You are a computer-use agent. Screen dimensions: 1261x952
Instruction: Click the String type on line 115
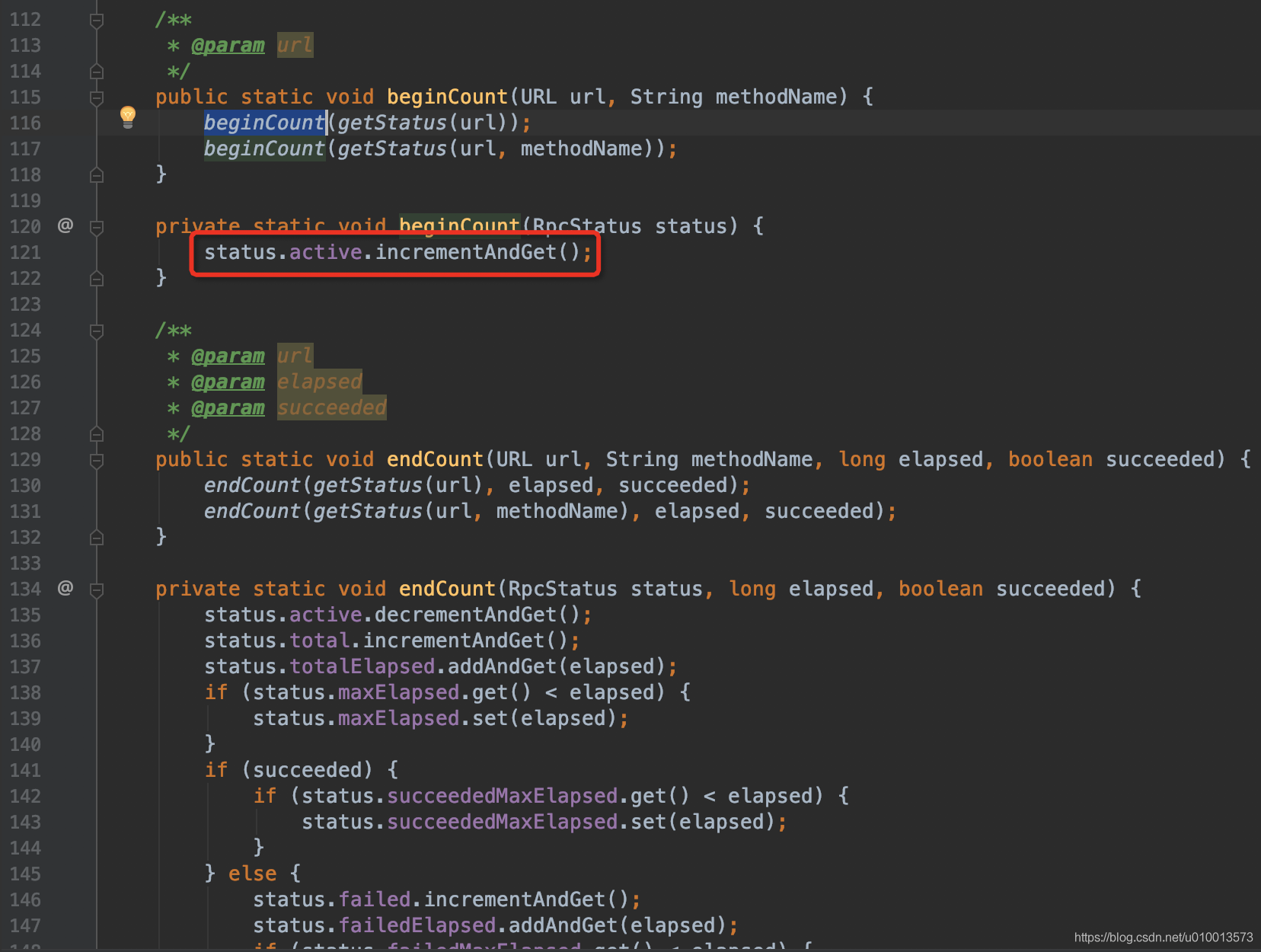point(666,97)
